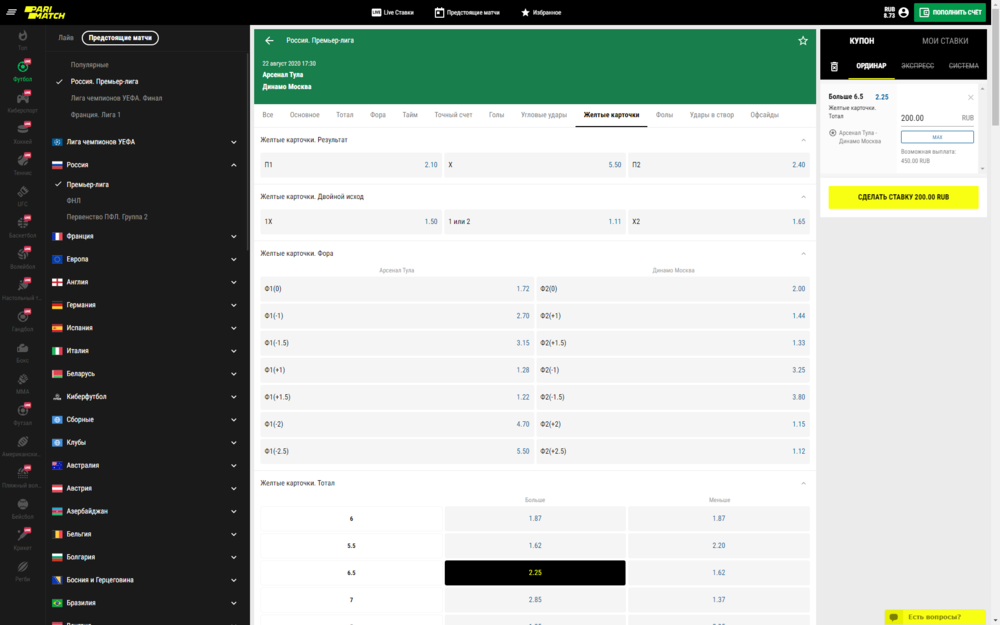
Task: Select Ф2(-1.5) handicap odds 3.80
Action: [x=673, y=397]
